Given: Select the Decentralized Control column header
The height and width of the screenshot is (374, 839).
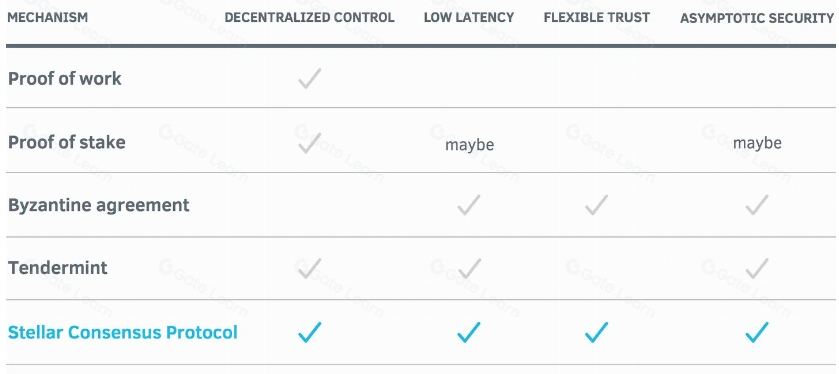Looking at the screenshot, I should (309, 17).
